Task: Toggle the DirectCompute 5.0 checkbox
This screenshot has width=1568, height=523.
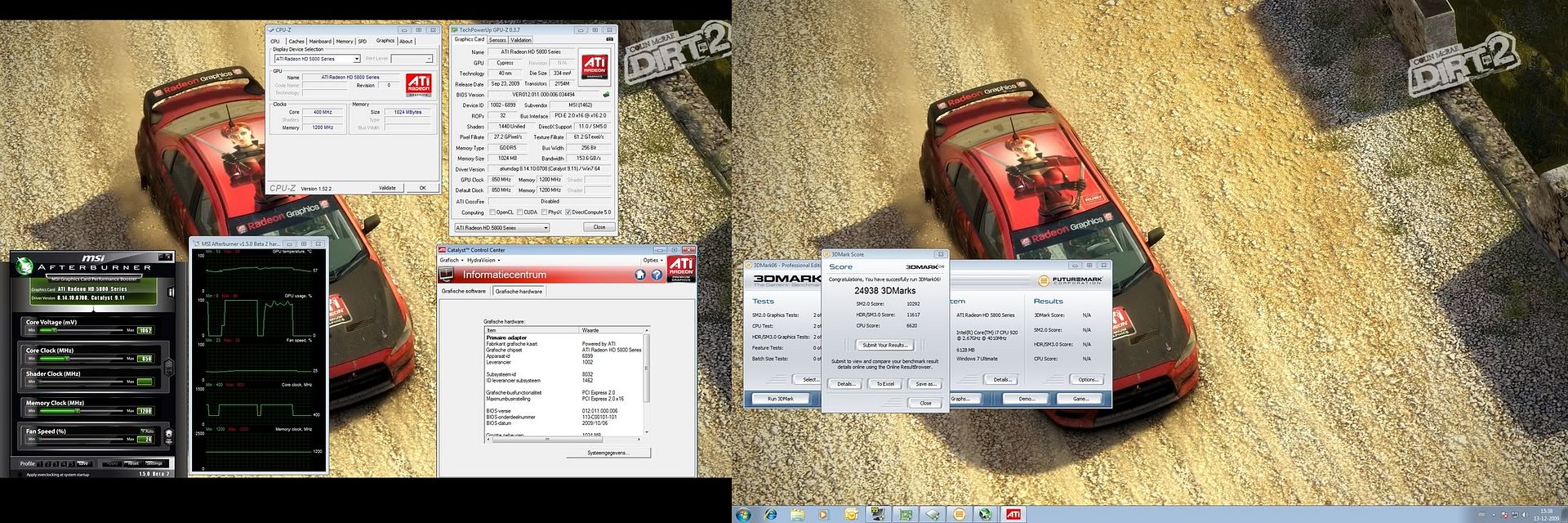Action: (x=568, y=212)
